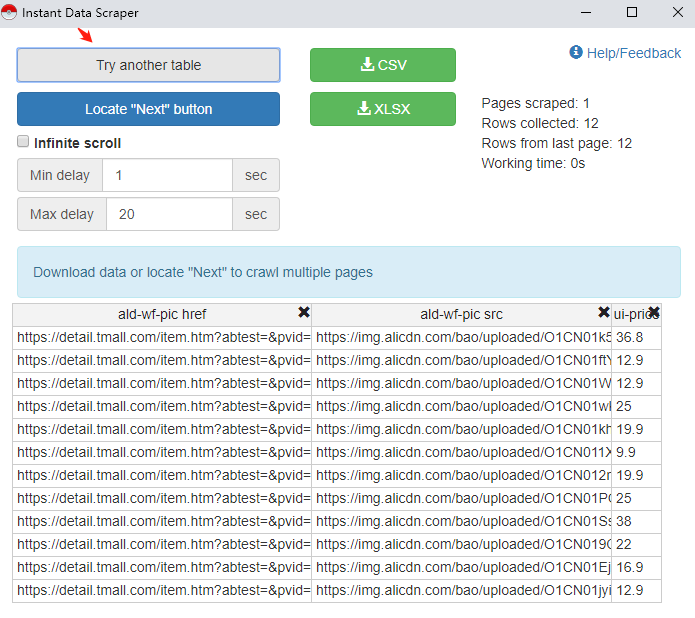Remove the ald-wf-pic src column
The image size is (695, 618).
603,313
